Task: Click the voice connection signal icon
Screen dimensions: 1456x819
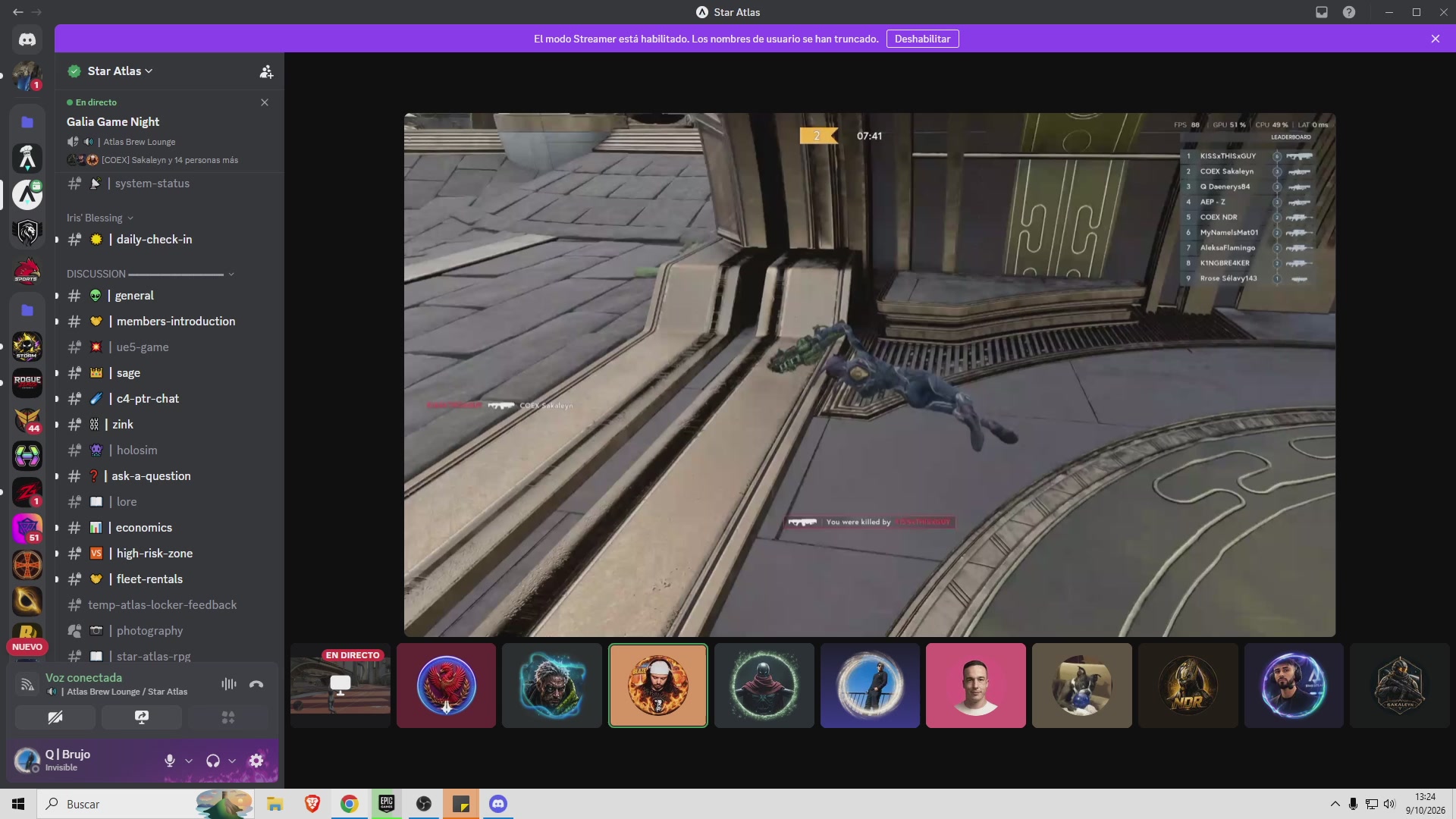Action: pyautogui.click(x=27, y=685)
